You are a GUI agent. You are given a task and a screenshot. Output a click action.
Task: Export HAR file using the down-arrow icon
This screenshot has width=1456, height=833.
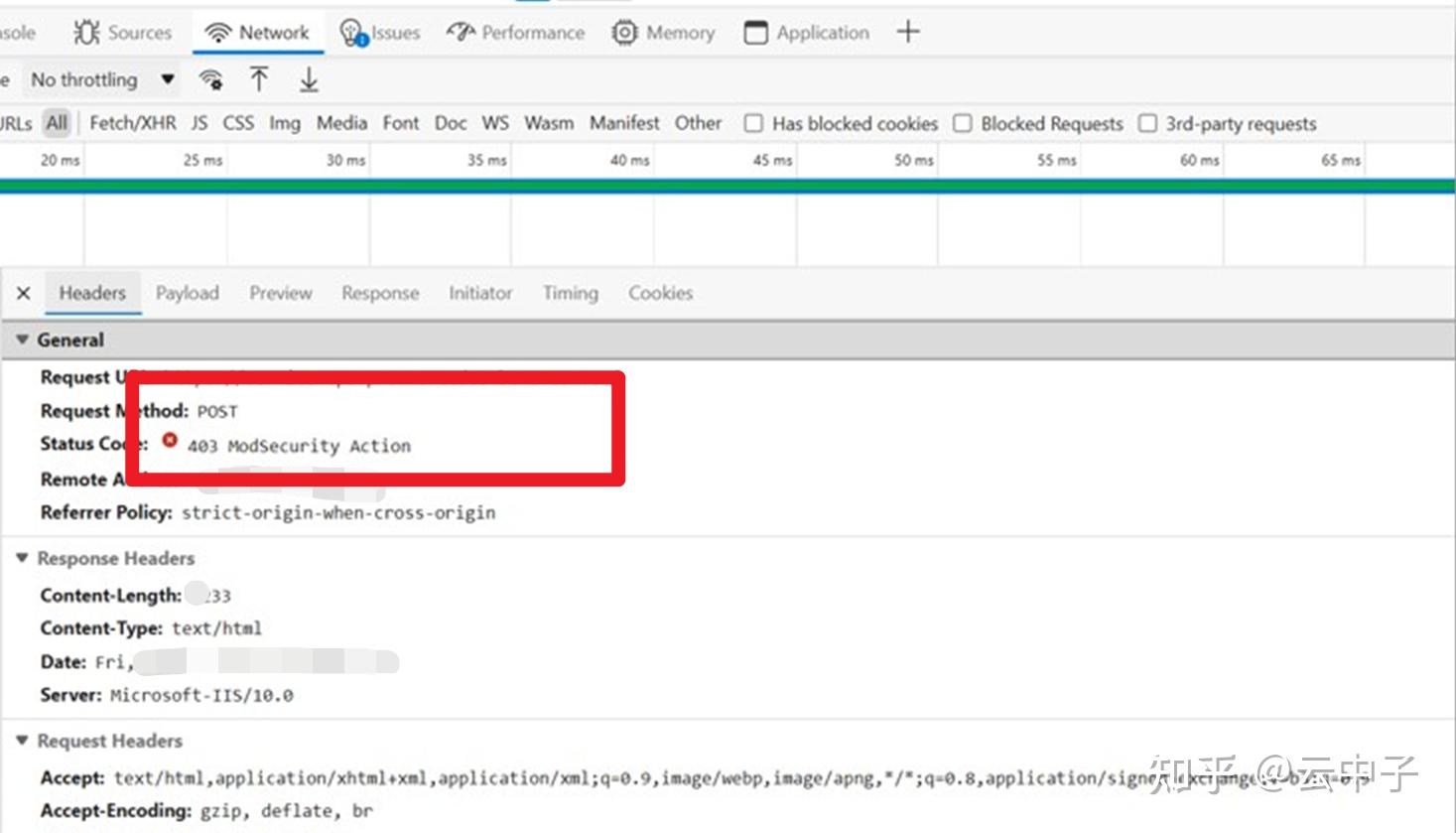click(308, 79)
